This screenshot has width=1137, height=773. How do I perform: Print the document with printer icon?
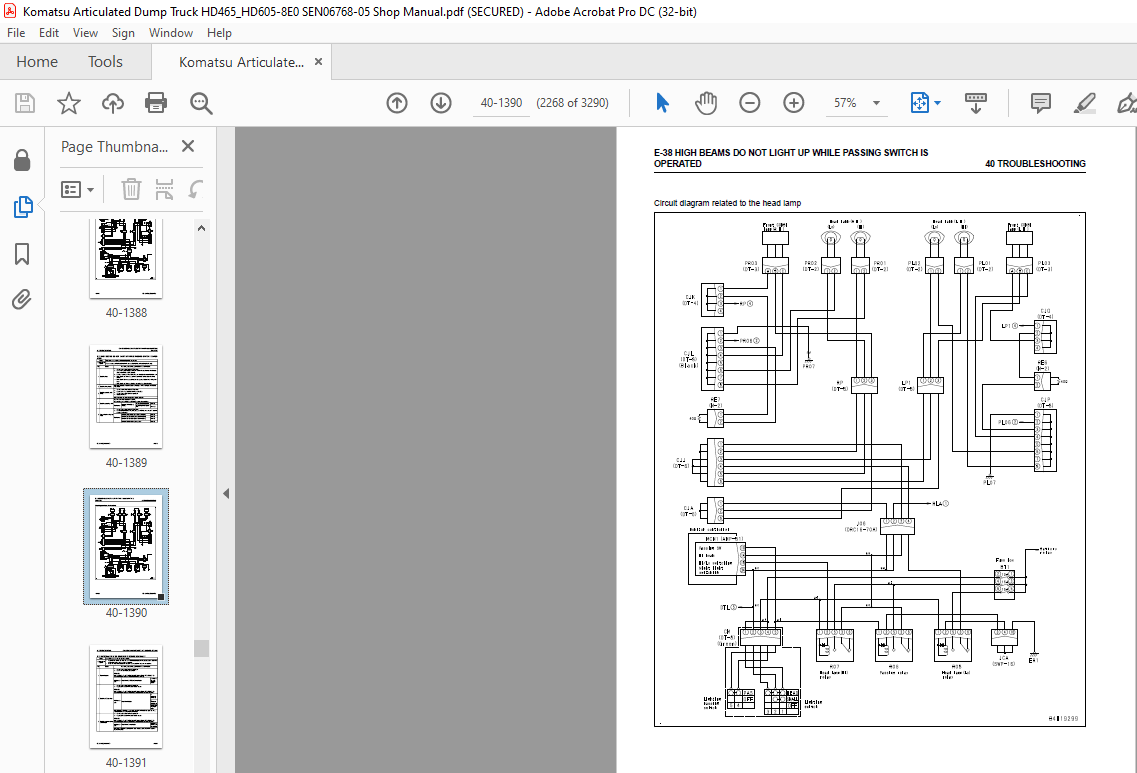[156, 103]
